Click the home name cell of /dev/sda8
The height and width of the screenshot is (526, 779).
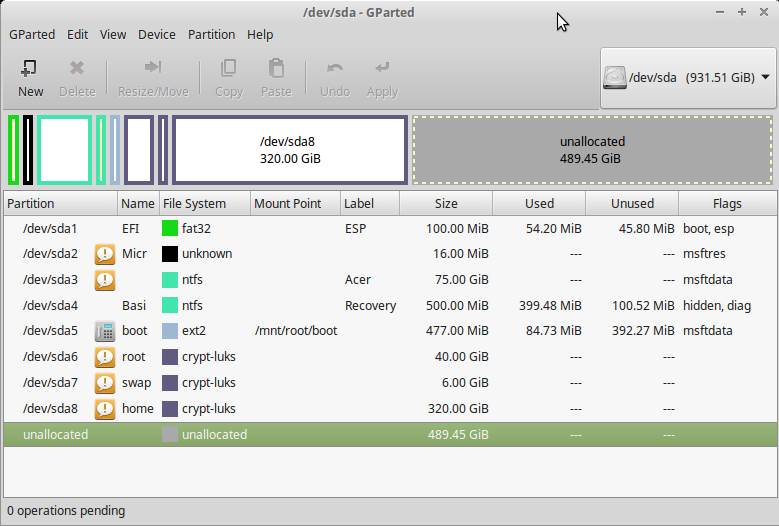tap(138, 409)
